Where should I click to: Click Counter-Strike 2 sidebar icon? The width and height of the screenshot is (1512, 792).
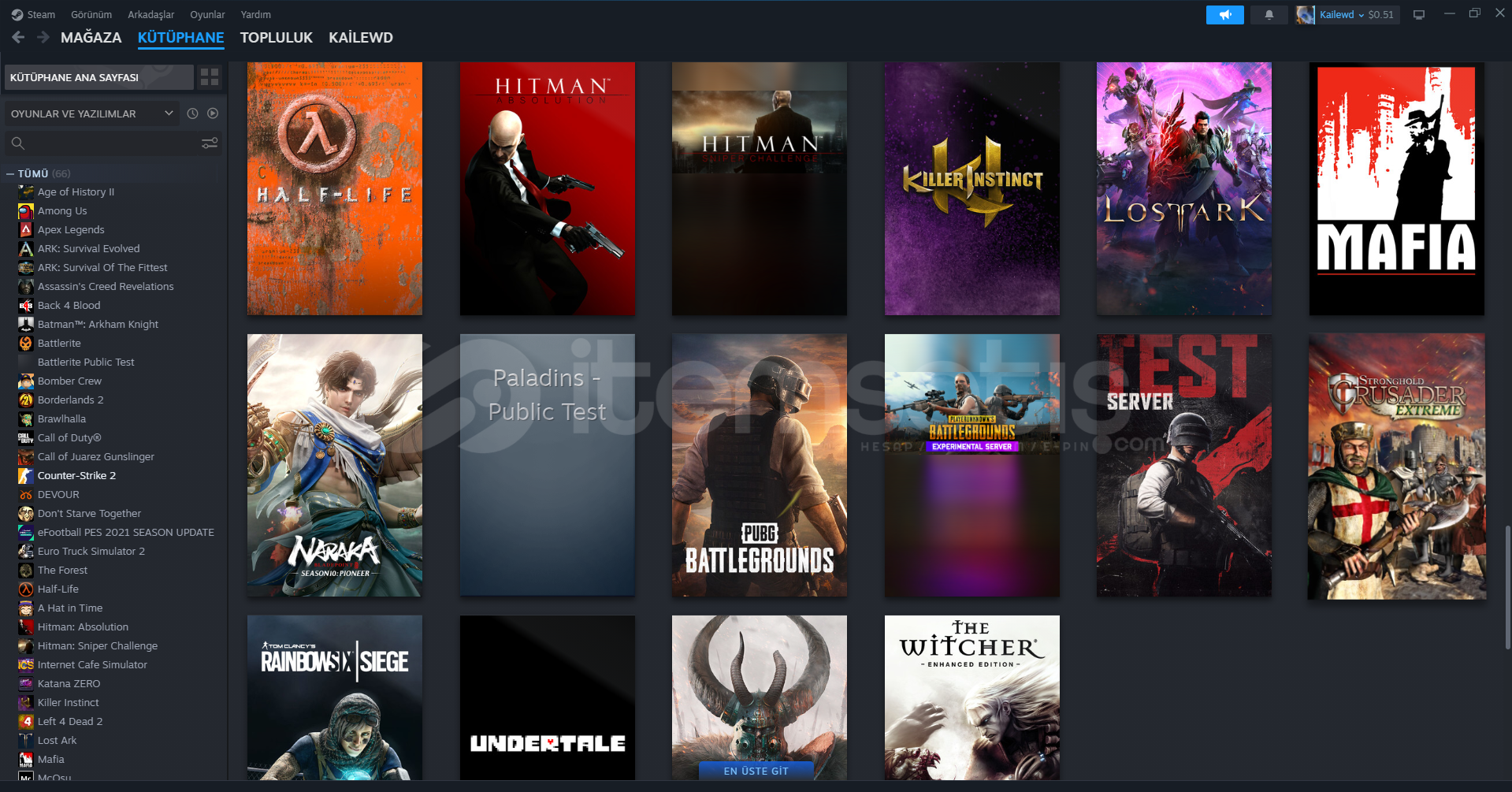(26, 476)
